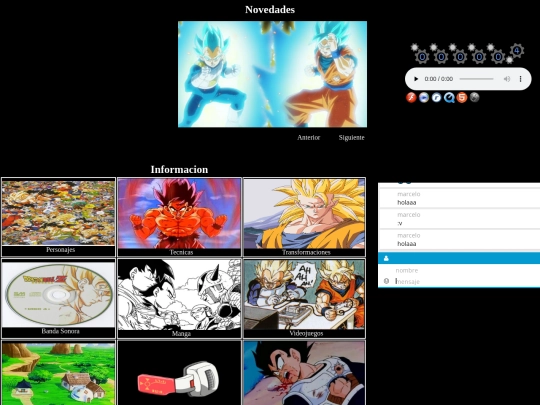Open the red scouter device thumbnail
The height and width of the screenshot is (405, 540).
(179, 373)
